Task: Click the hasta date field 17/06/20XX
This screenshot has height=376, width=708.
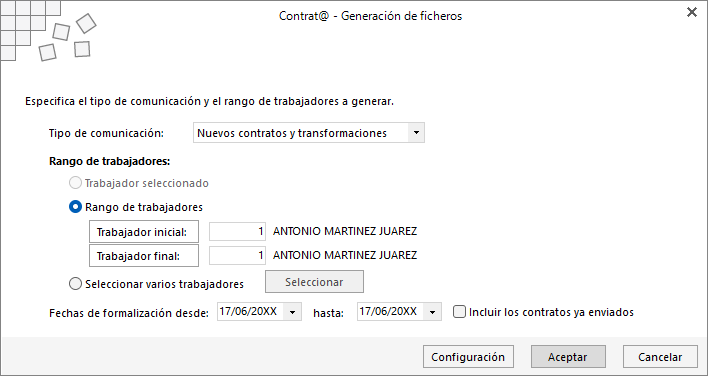Action: (391, 312)
